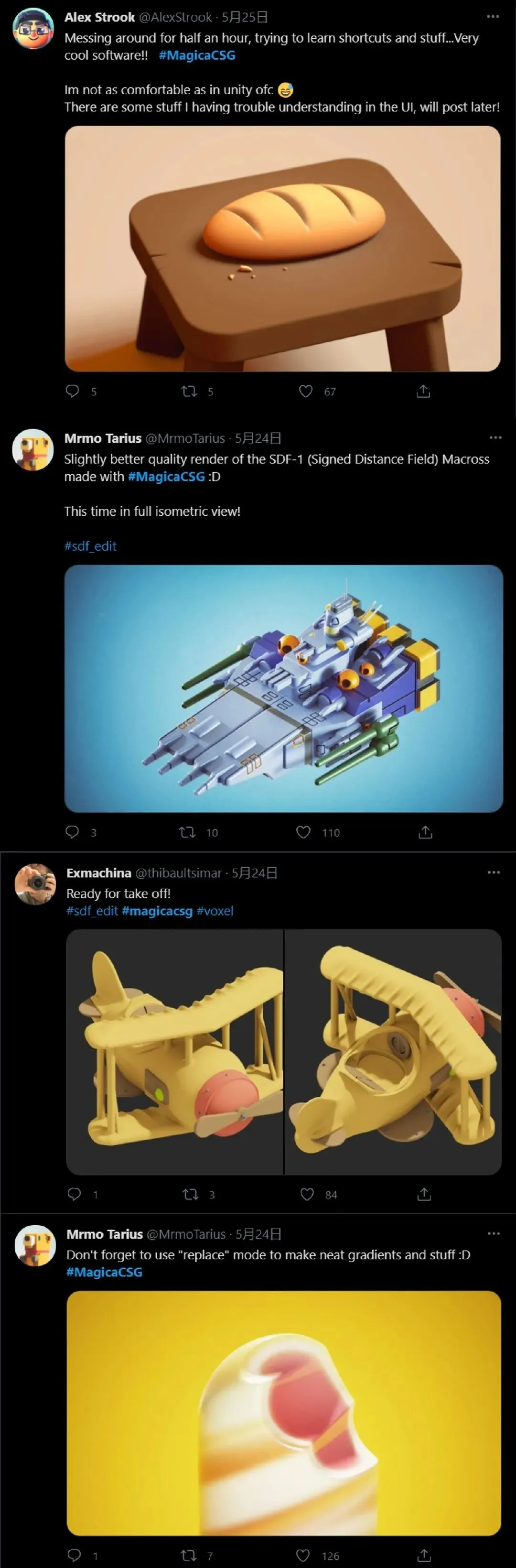
Task: Reply to Alex Strook's bread tweet
Action: (73, 392)
